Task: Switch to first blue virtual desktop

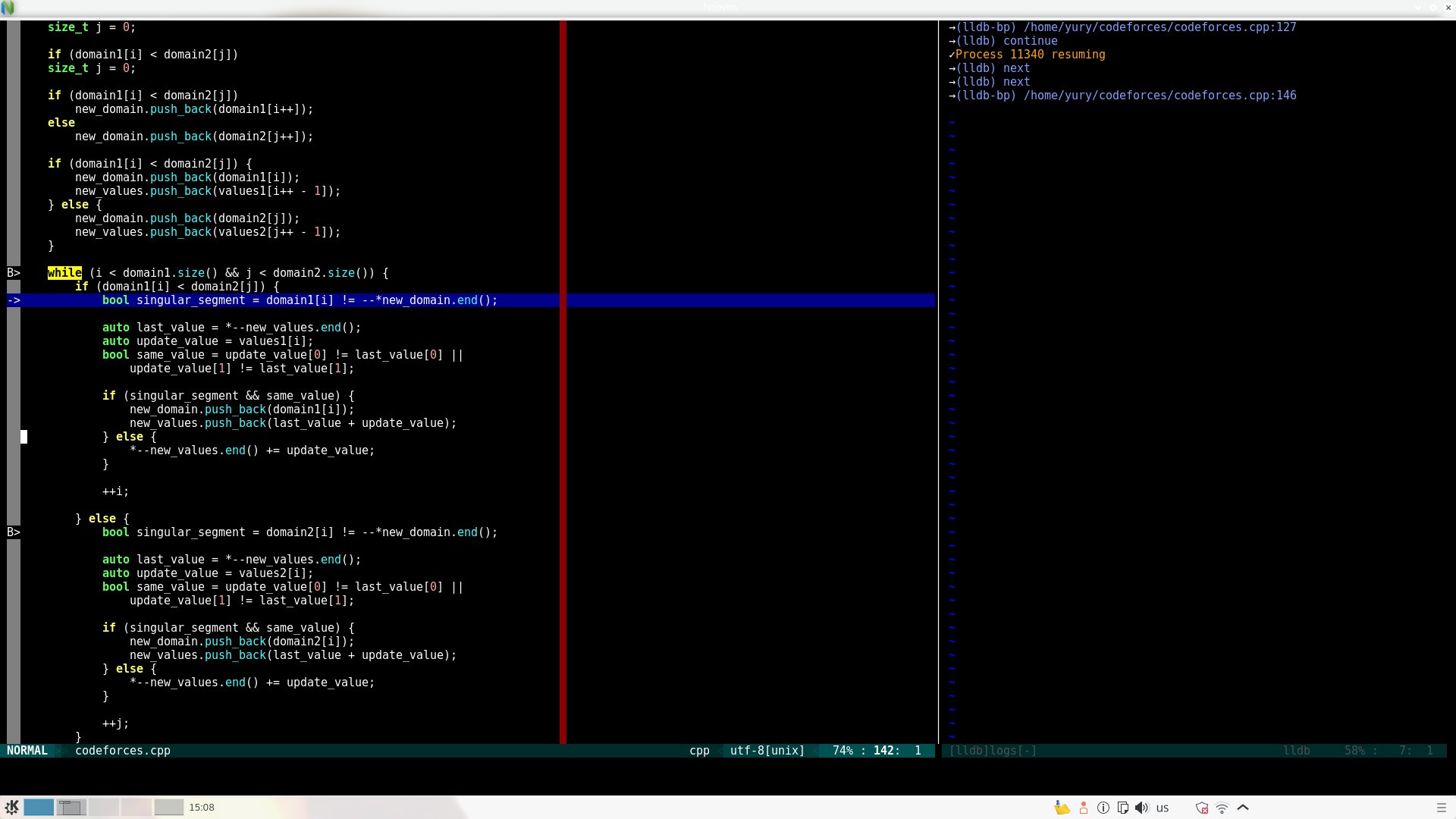Action: pyautogui.click(x=39, y=807)
